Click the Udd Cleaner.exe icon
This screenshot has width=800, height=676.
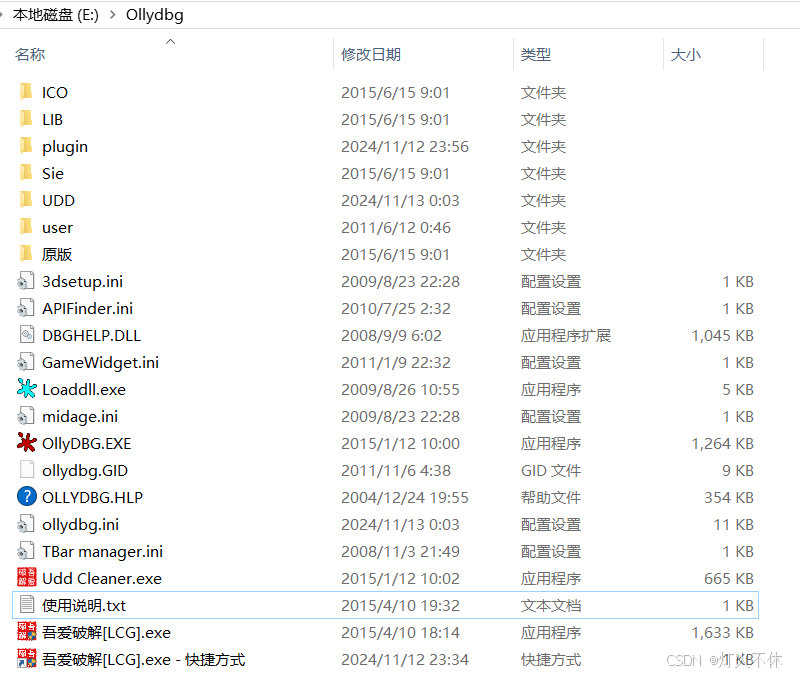tap(27, 578)
